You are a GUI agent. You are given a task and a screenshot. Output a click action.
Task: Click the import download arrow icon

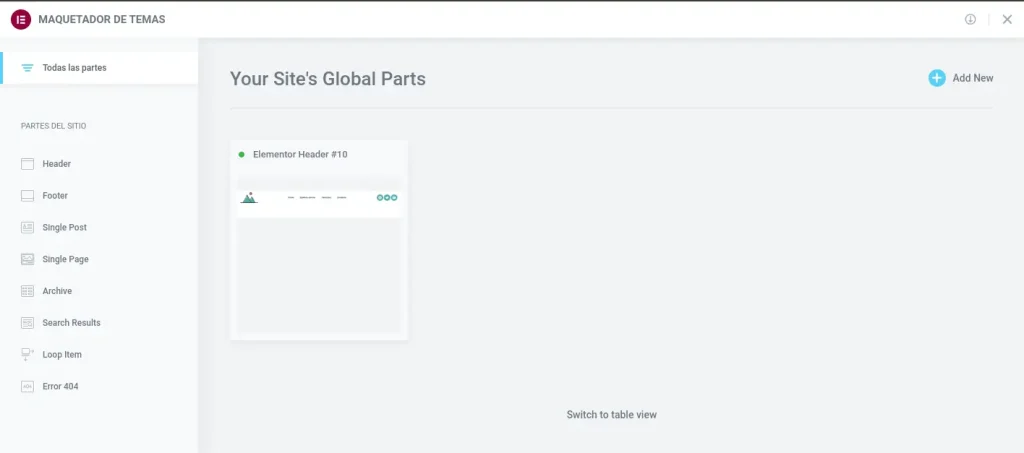click(970, 19)
